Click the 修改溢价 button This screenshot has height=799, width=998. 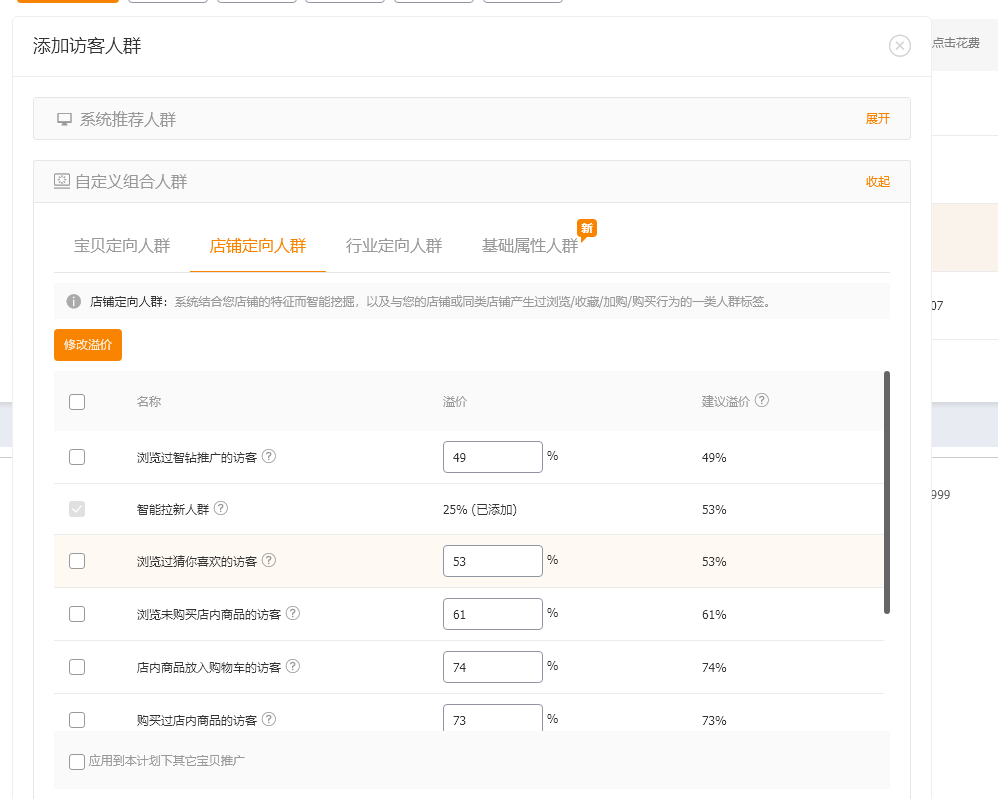tap(88, 345)
